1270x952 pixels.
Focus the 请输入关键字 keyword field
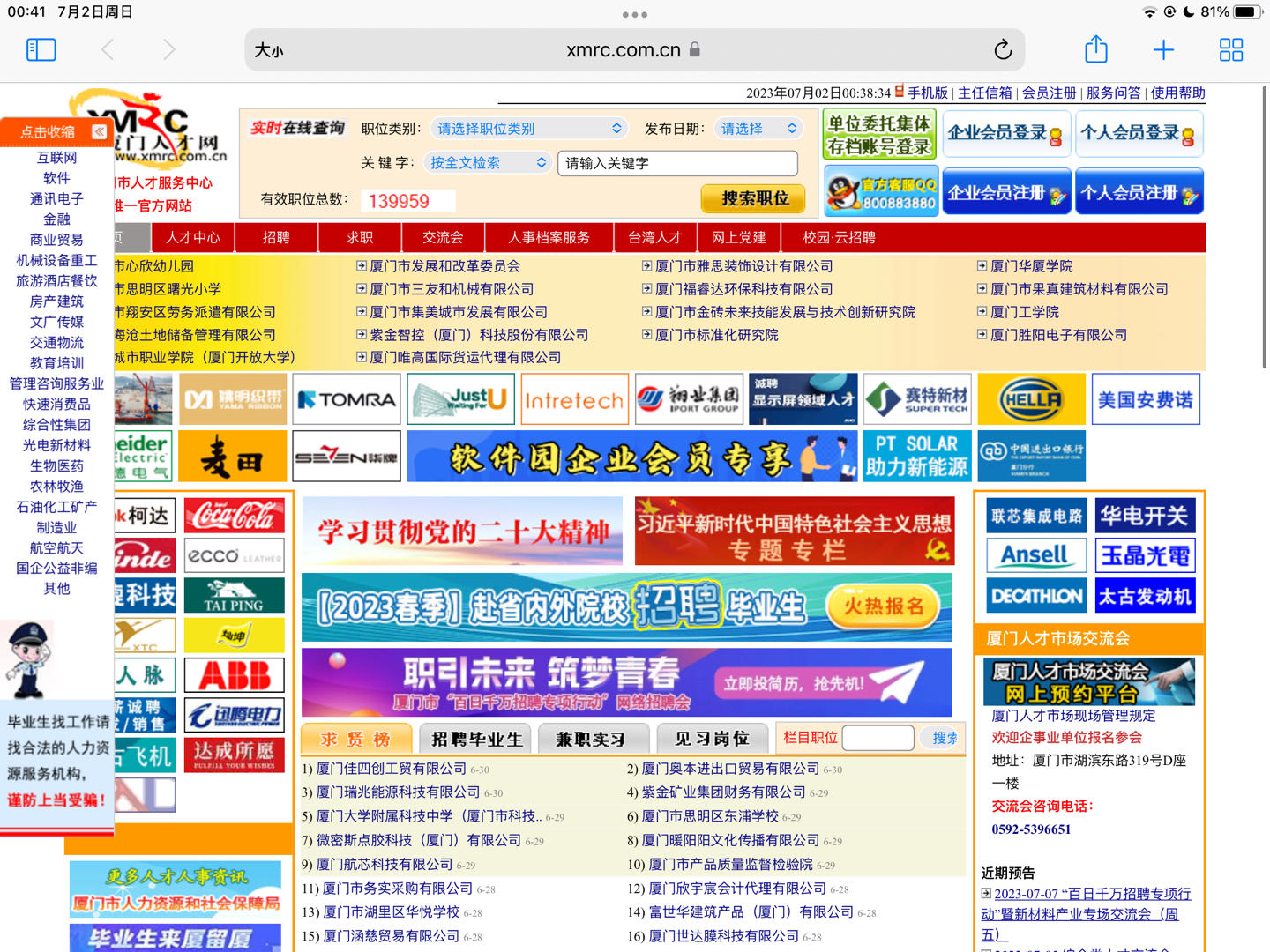[x=677, y=163]
